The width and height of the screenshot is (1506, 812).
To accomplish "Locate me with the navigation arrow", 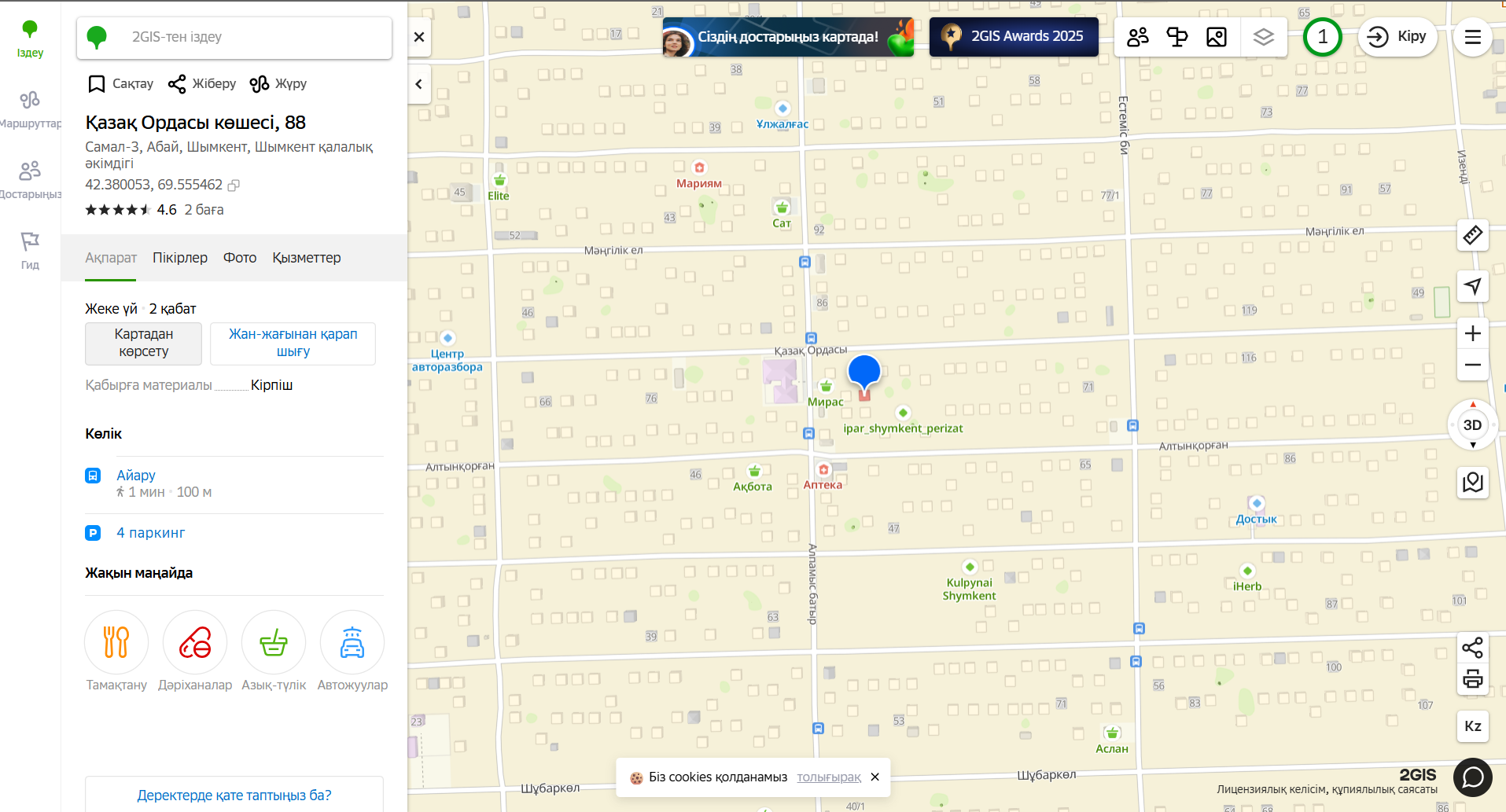I will coord(1473,286).
